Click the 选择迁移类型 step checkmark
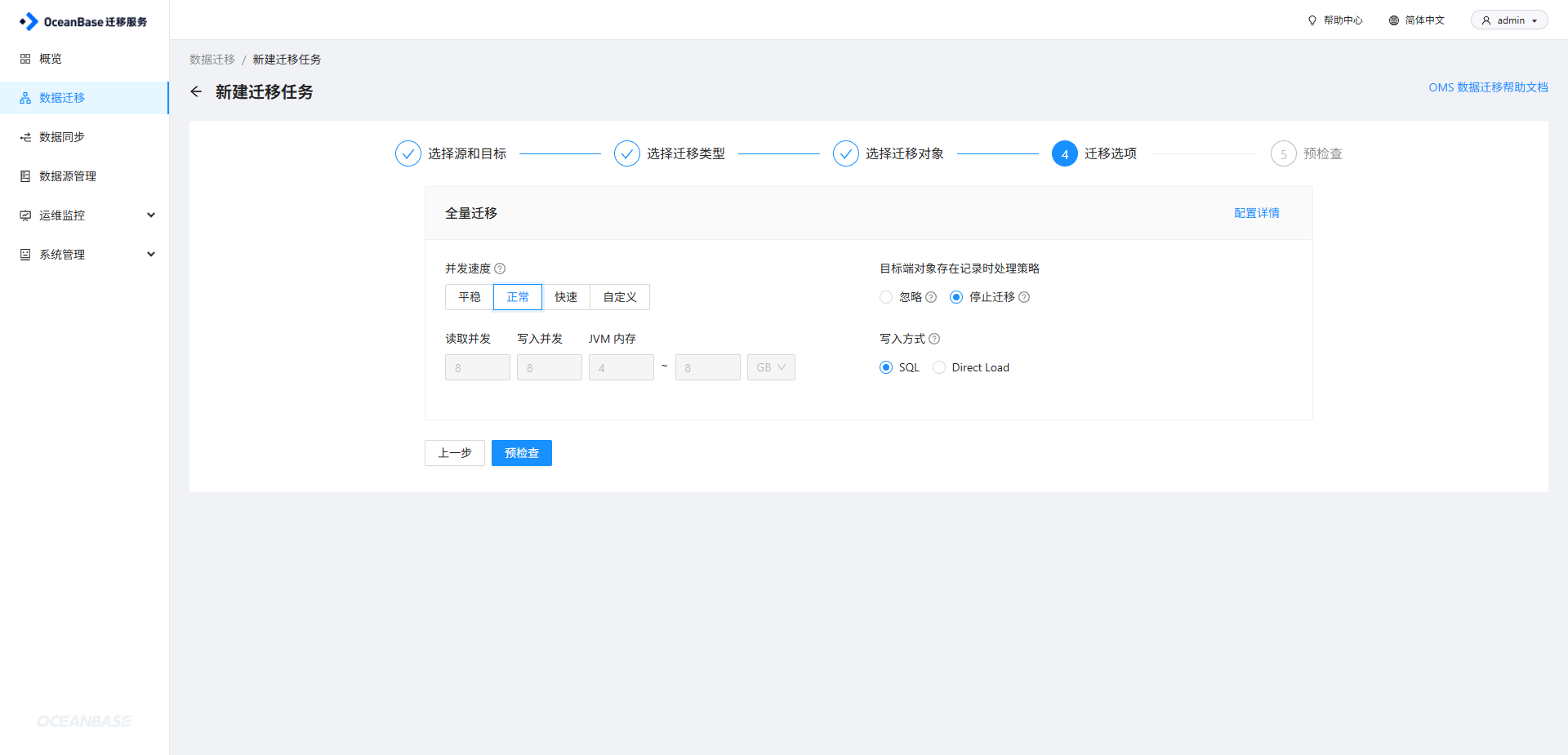 pos(627,153)
